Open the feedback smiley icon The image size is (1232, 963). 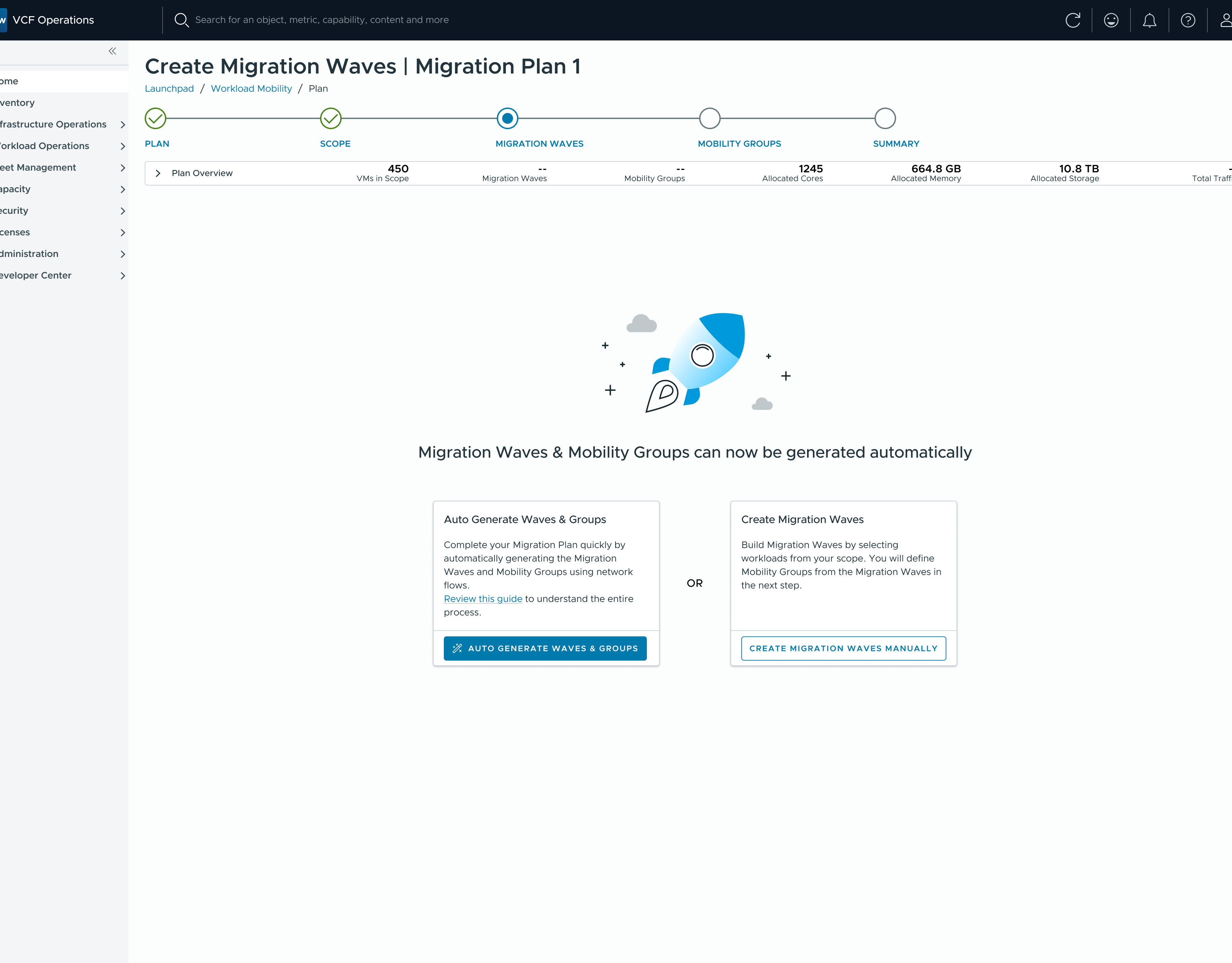coord(1111,20)
